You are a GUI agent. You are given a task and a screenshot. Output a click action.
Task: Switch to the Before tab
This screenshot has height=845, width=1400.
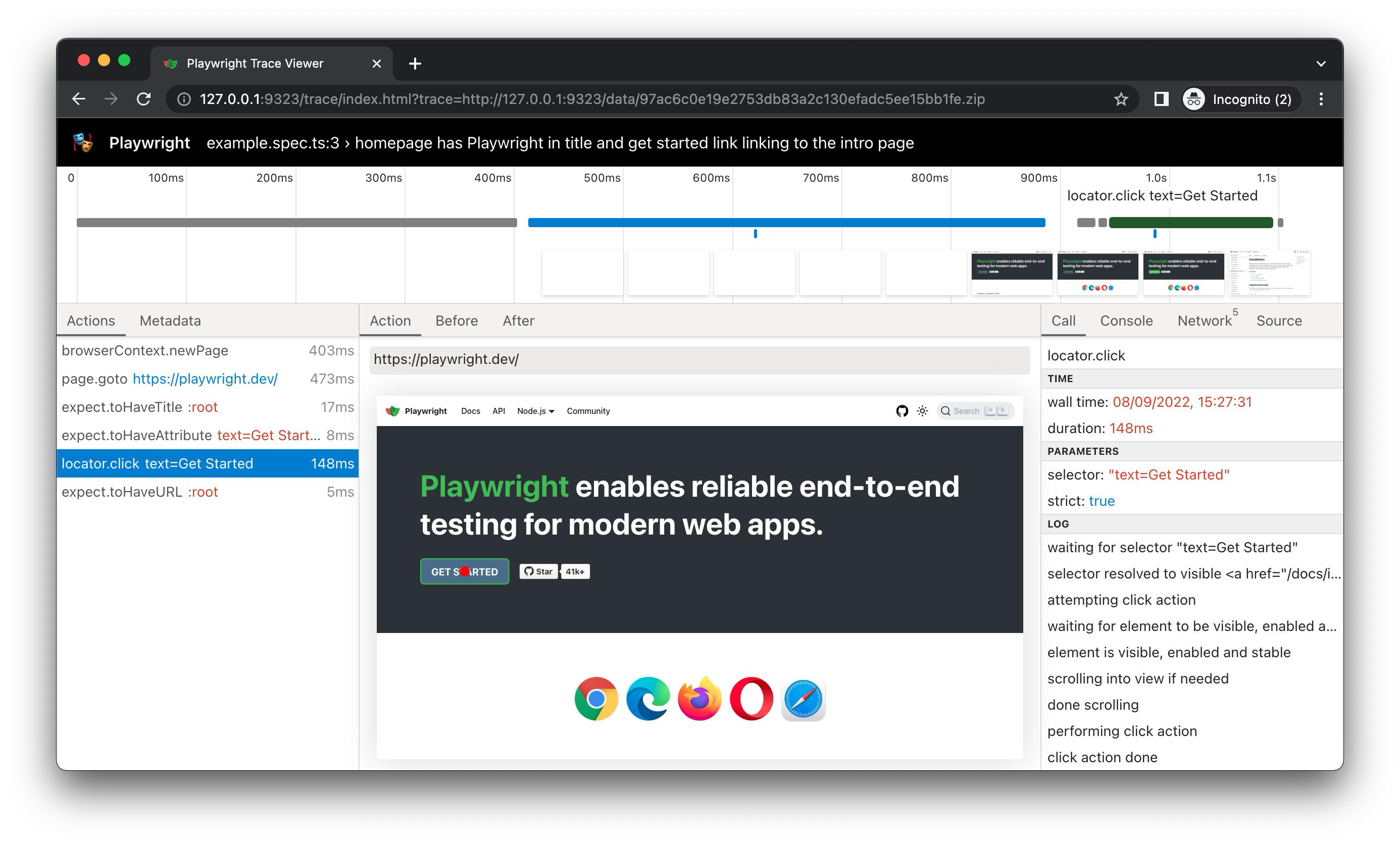(456, 320)
